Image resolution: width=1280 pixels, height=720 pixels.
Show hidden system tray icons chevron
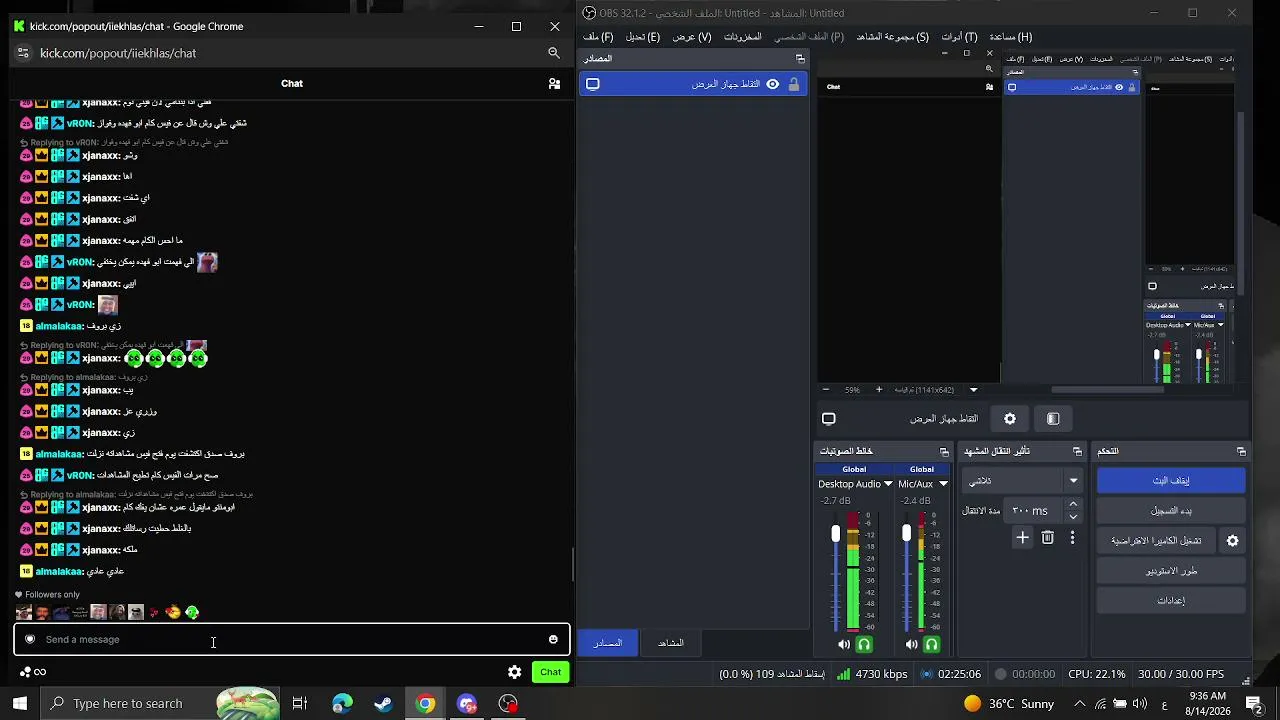1079,704
